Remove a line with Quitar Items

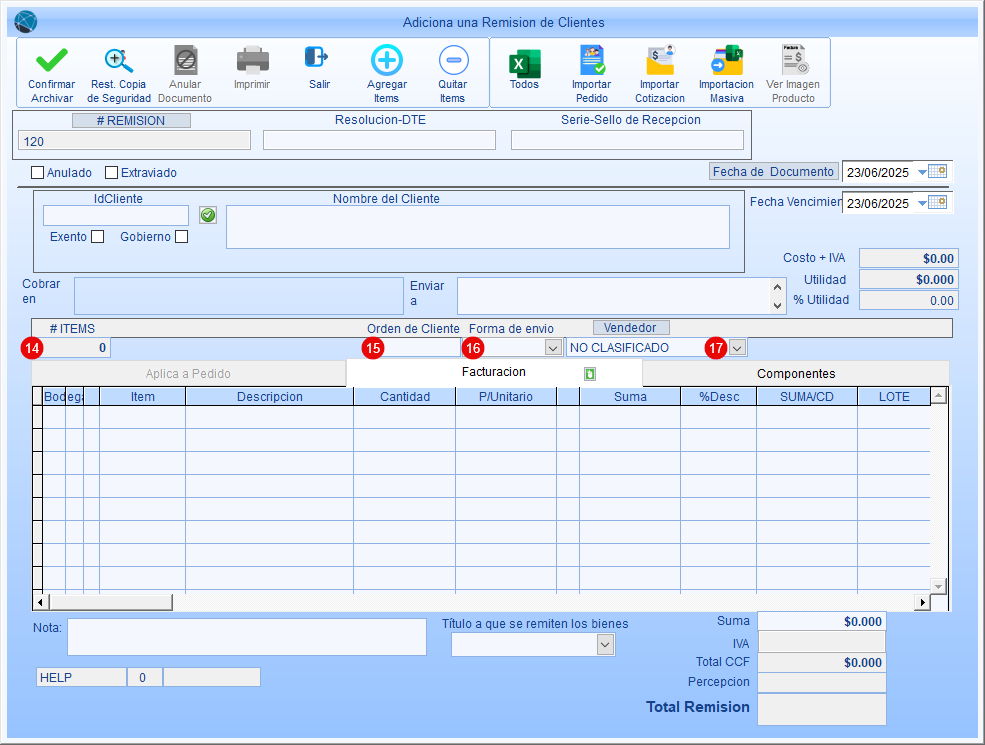pos(452,62)
